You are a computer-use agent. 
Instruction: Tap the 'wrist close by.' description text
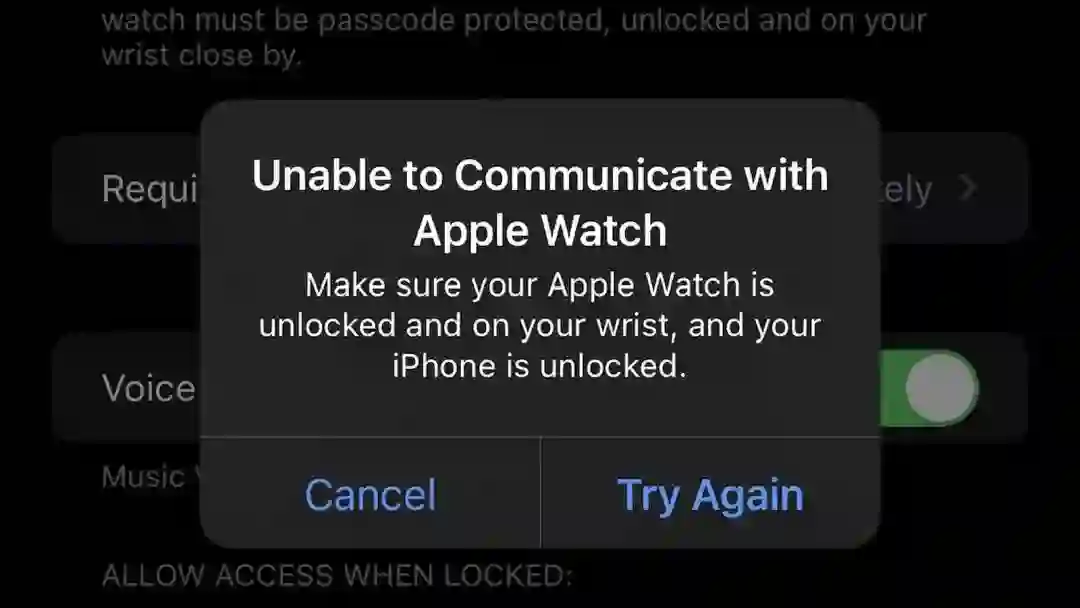click(x=202, y=55)
